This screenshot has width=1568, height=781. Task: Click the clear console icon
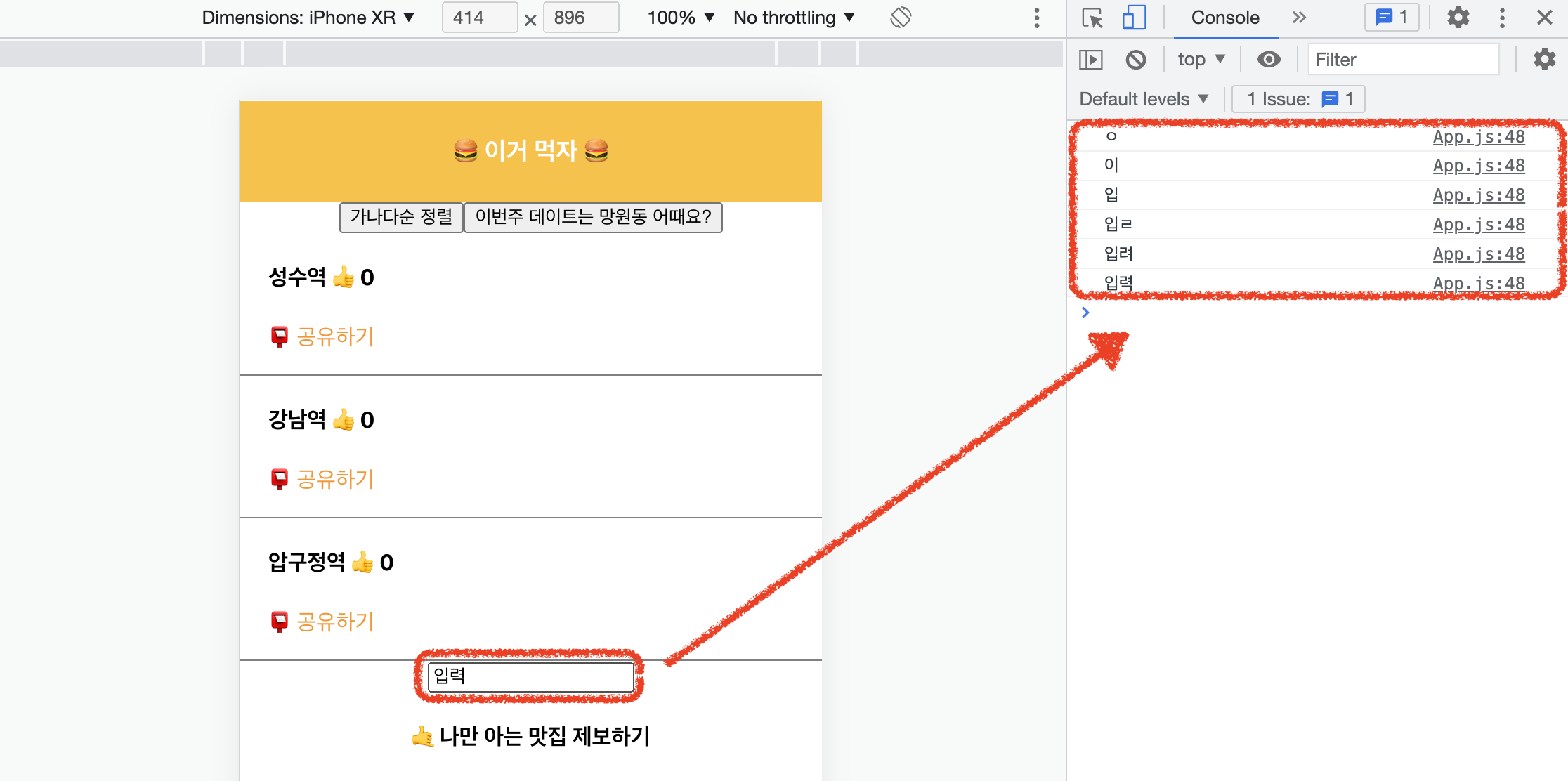tap(1135, 60)
